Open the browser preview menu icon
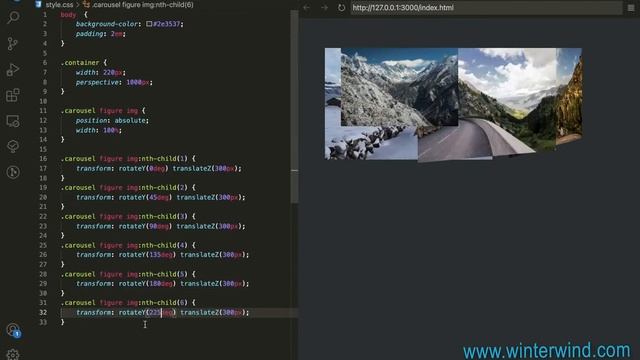 tap(631, 8)
